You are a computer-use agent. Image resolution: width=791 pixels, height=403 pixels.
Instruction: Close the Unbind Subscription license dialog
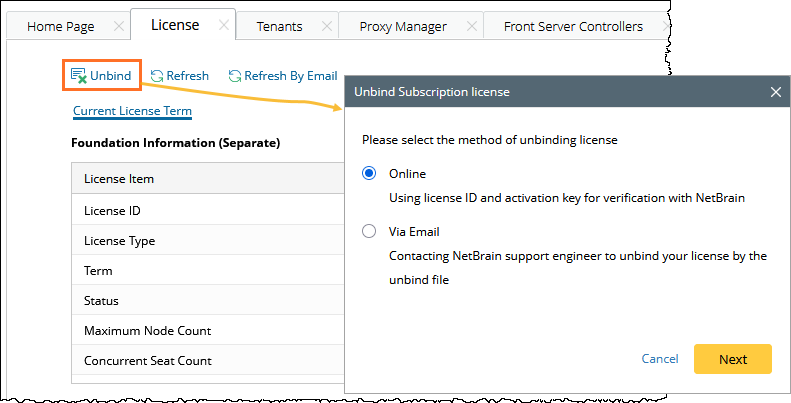pos(775,92)
